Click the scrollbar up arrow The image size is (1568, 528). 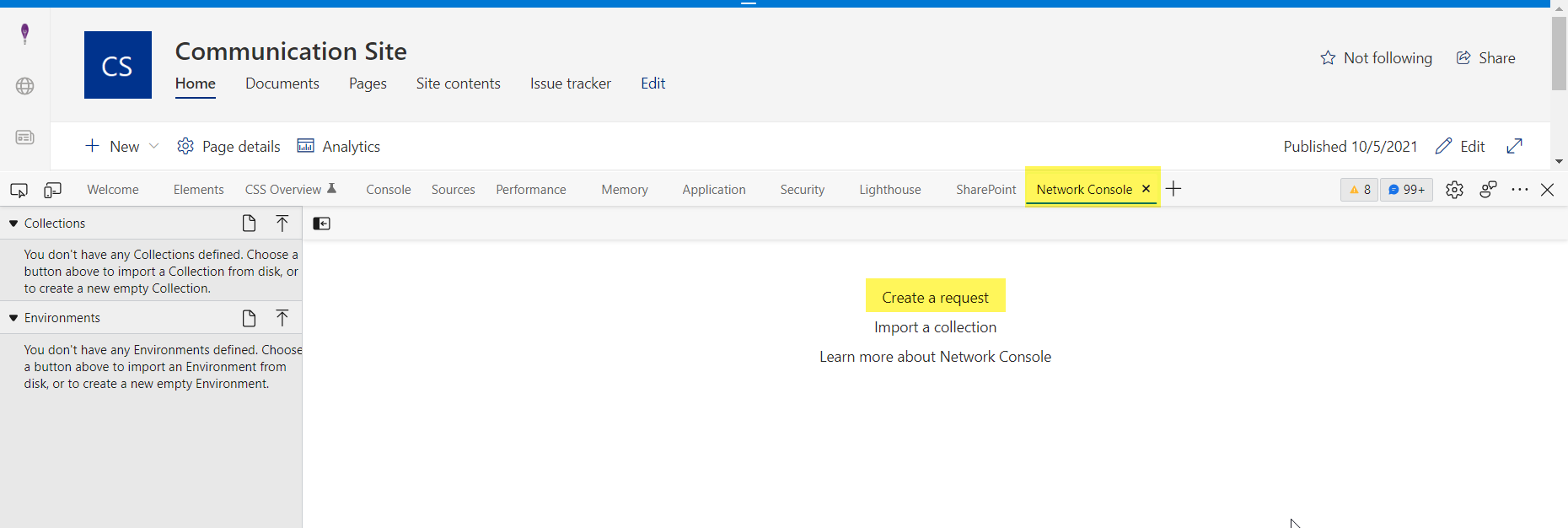[1560, 8]
